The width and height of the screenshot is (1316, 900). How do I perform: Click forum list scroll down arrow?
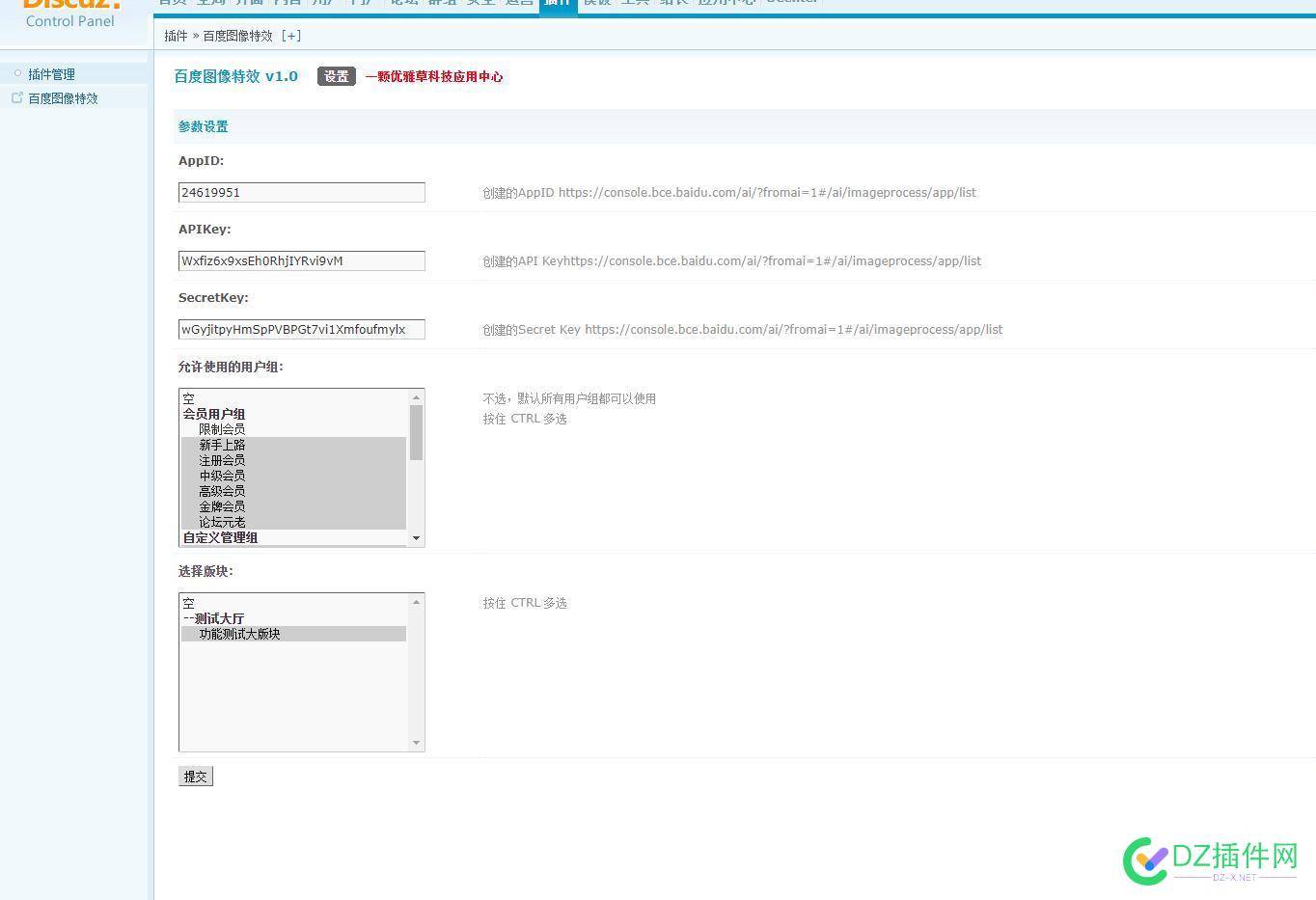pos(417,743)
